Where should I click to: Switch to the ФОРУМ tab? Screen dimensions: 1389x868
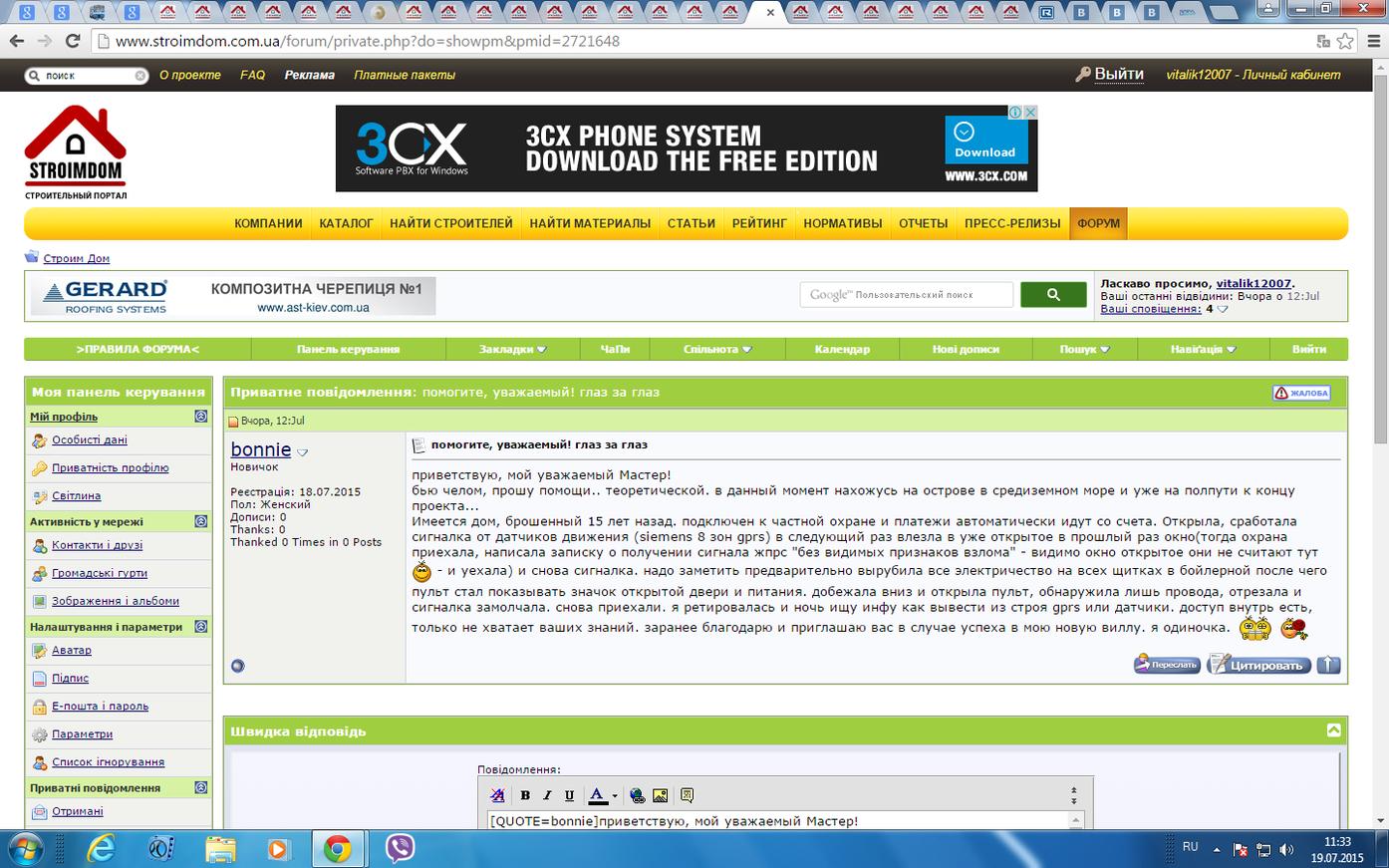click(1099, 223)
